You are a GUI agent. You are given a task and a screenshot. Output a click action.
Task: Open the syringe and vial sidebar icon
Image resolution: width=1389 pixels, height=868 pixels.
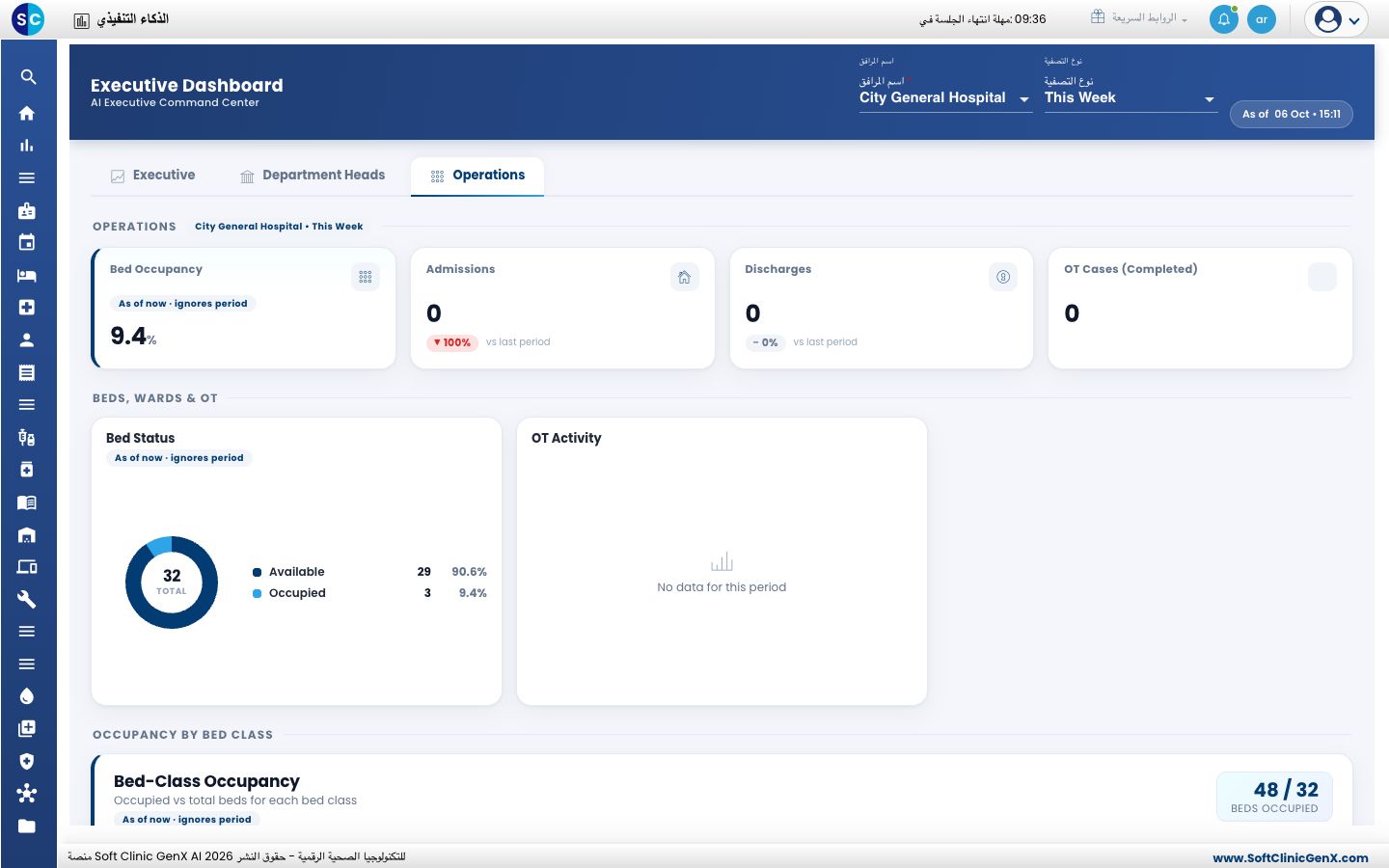pyautogui.click(x=27, y=438)
